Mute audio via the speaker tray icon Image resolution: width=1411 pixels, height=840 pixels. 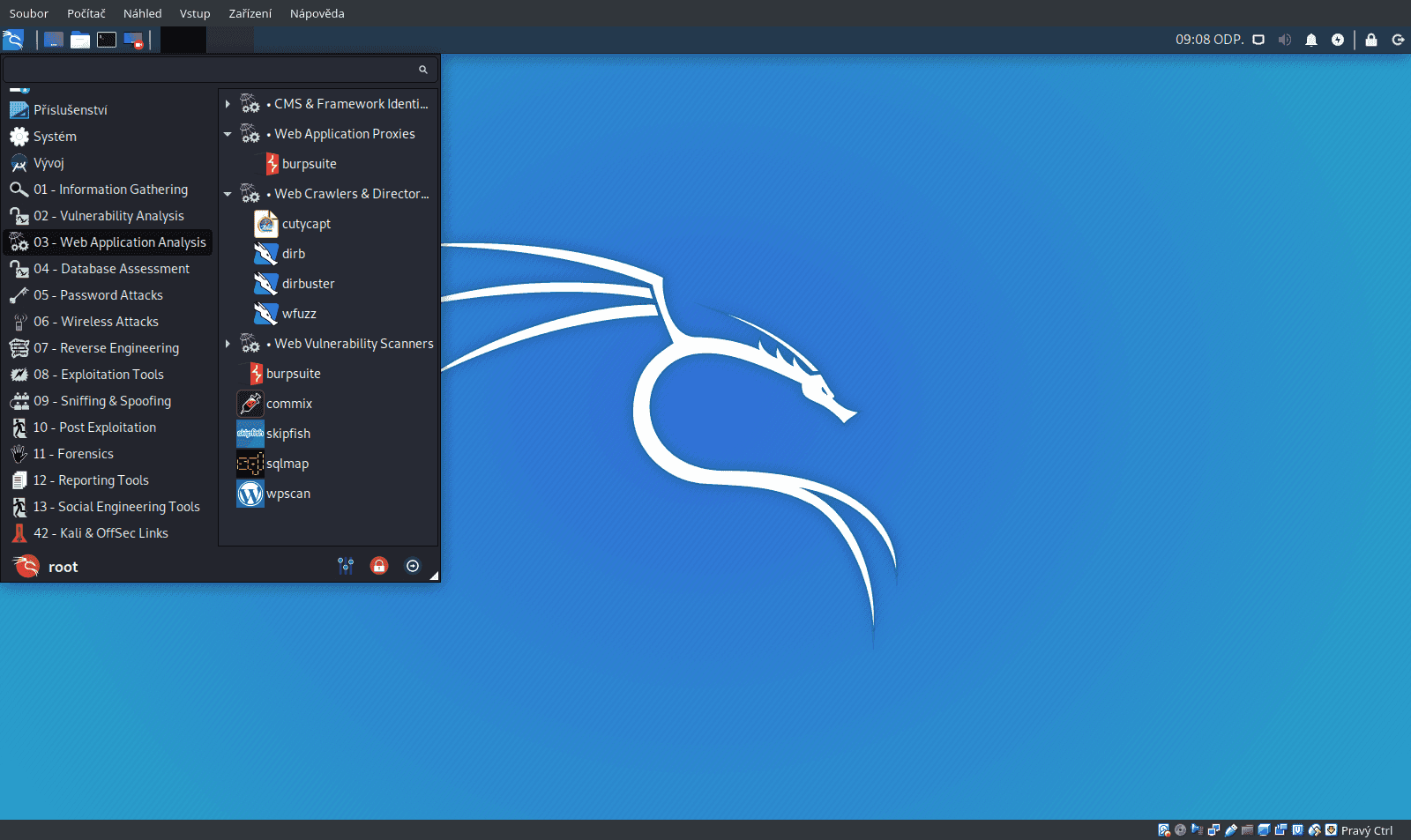pyautogui.click(x=1285, y=40)
